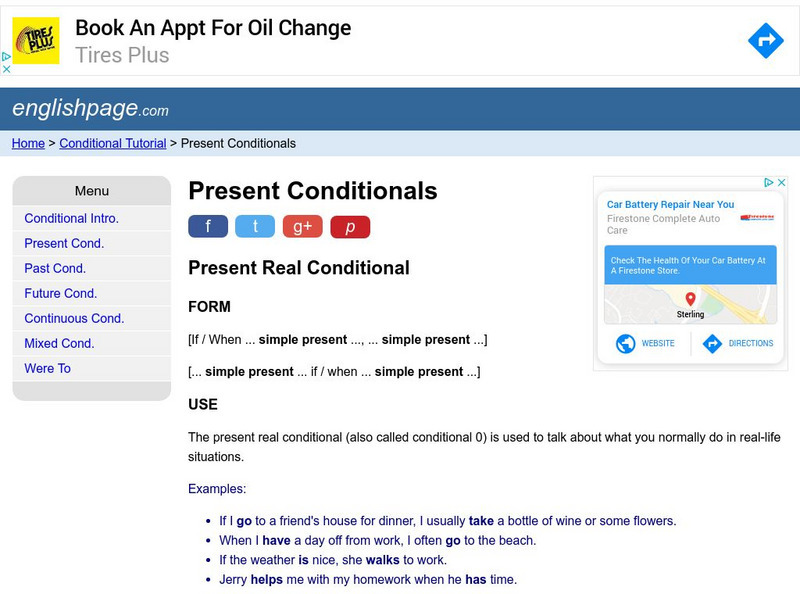Close the Firestone sidebar ad
Screen dimensions: 800x594
click(x=783, y=183)
